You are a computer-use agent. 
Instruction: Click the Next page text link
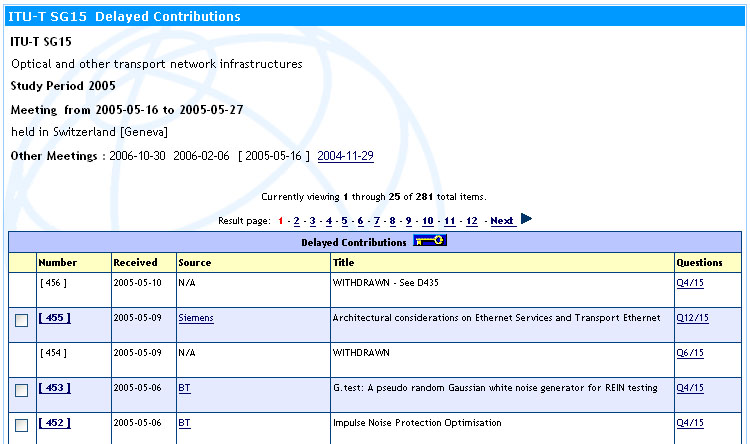502,221
